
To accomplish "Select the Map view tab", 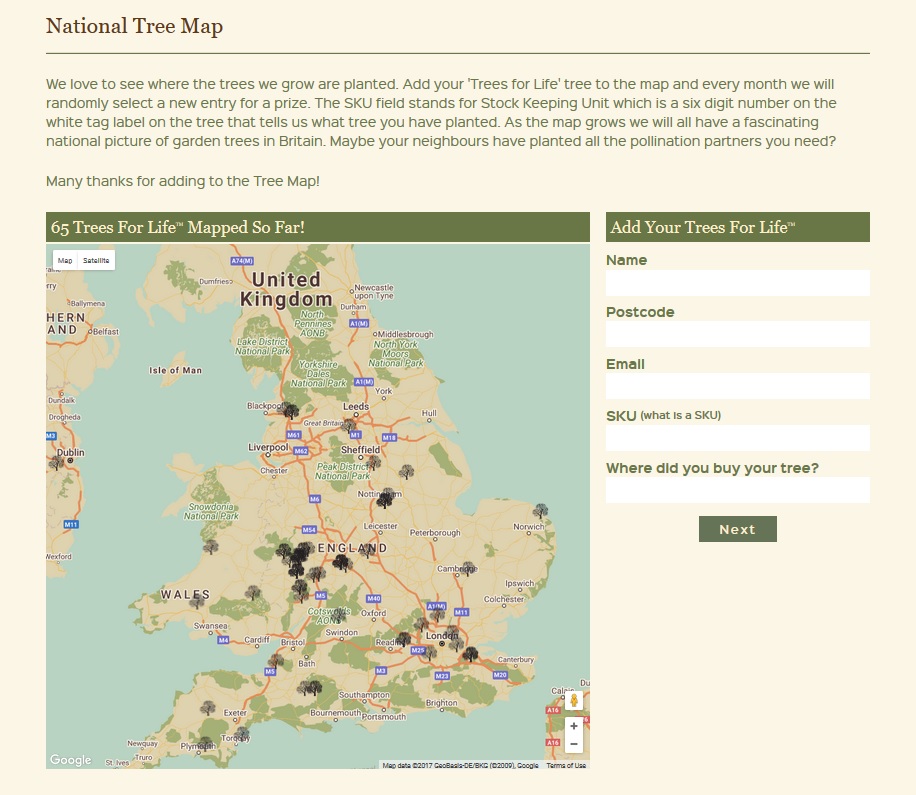I will tap(63, 258).
